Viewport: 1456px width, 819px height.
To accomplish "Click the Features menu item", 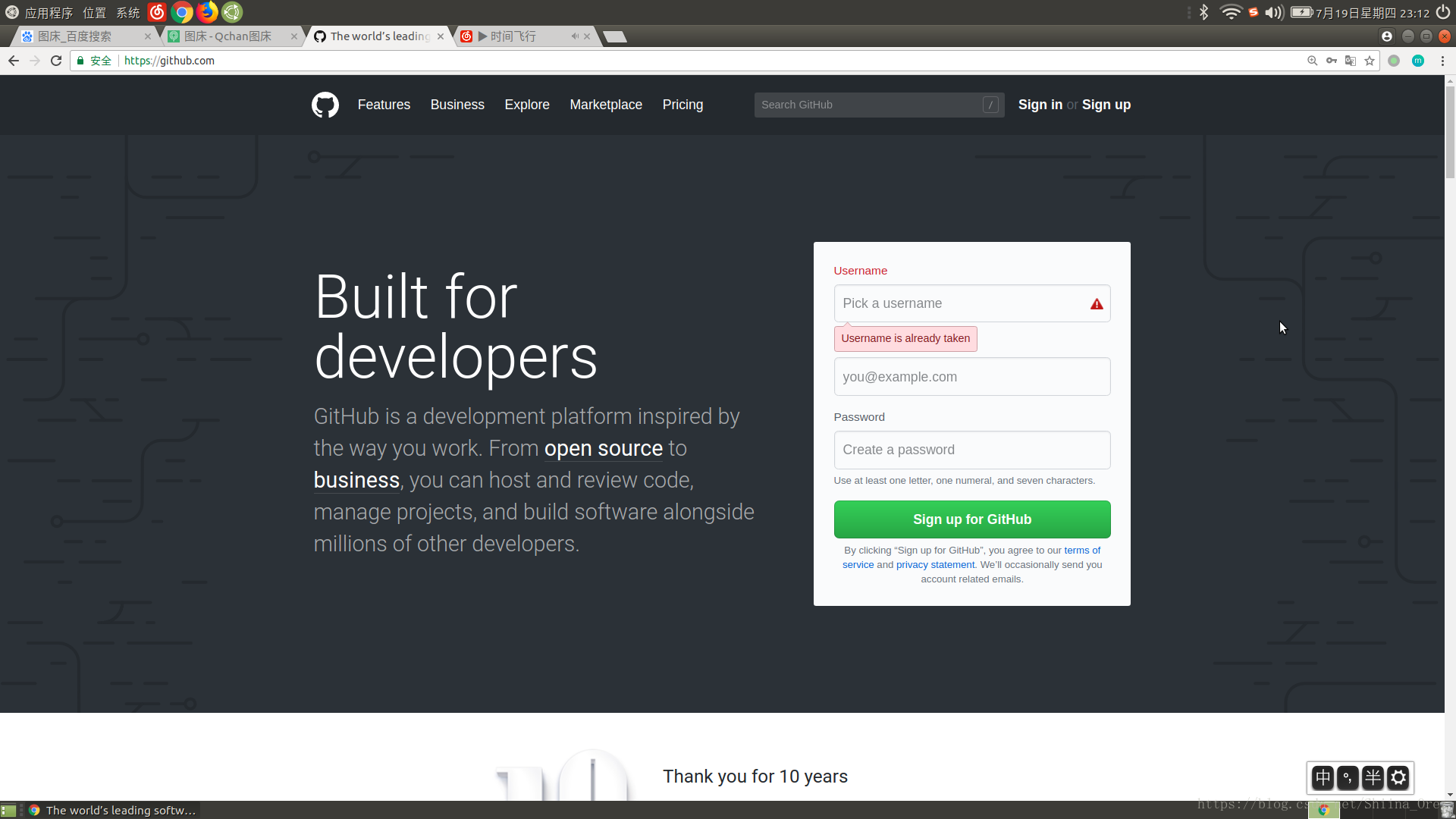I will click(x=384, y=104).
